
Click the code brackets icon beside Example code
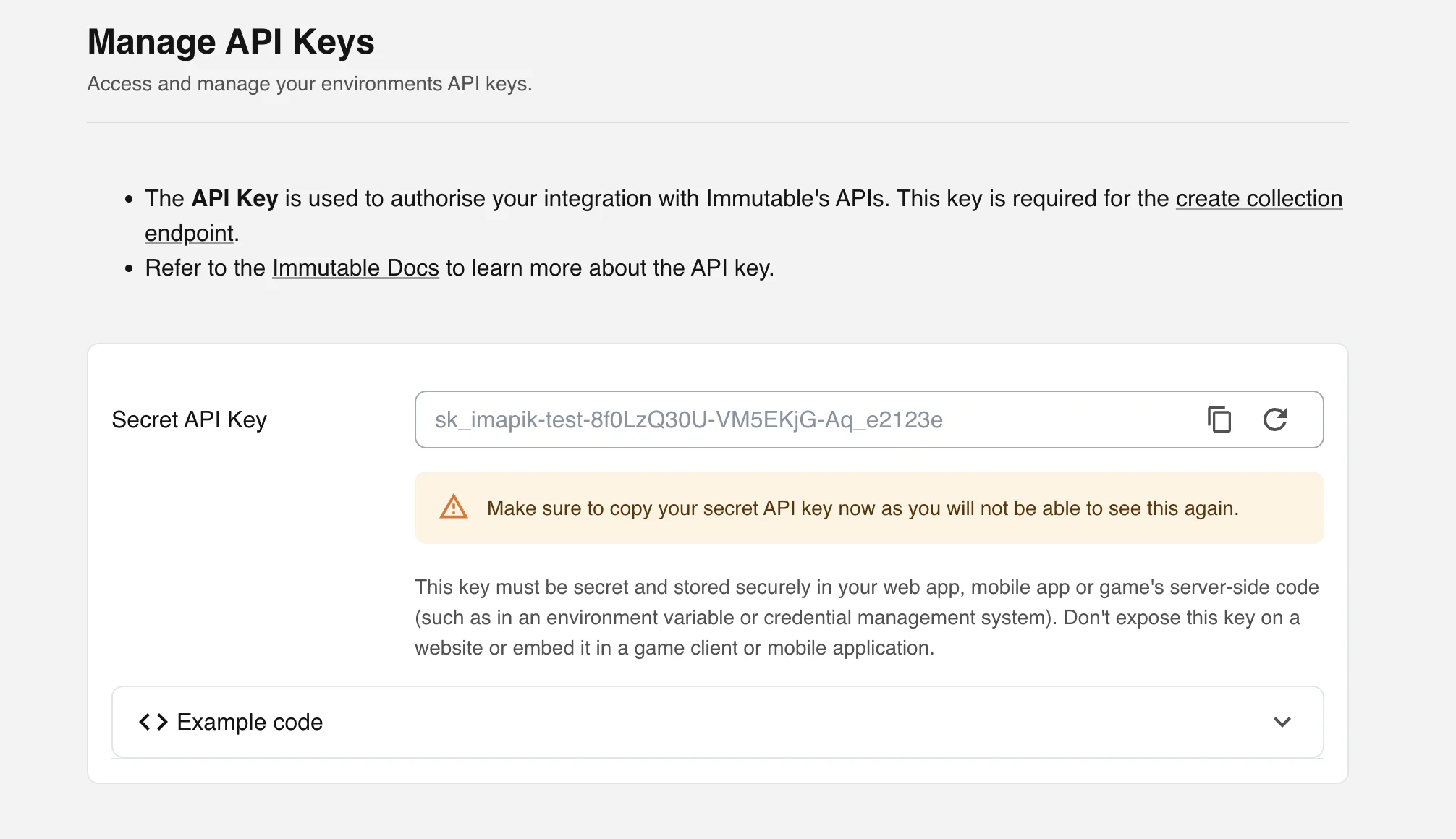153,721
